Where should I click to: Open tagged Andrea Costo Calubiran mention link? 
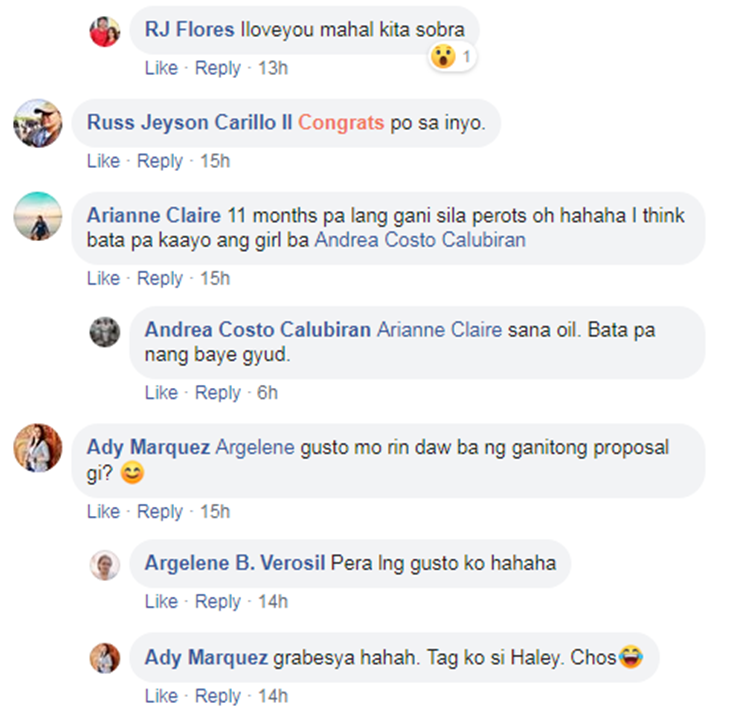[x=420, y=240]
